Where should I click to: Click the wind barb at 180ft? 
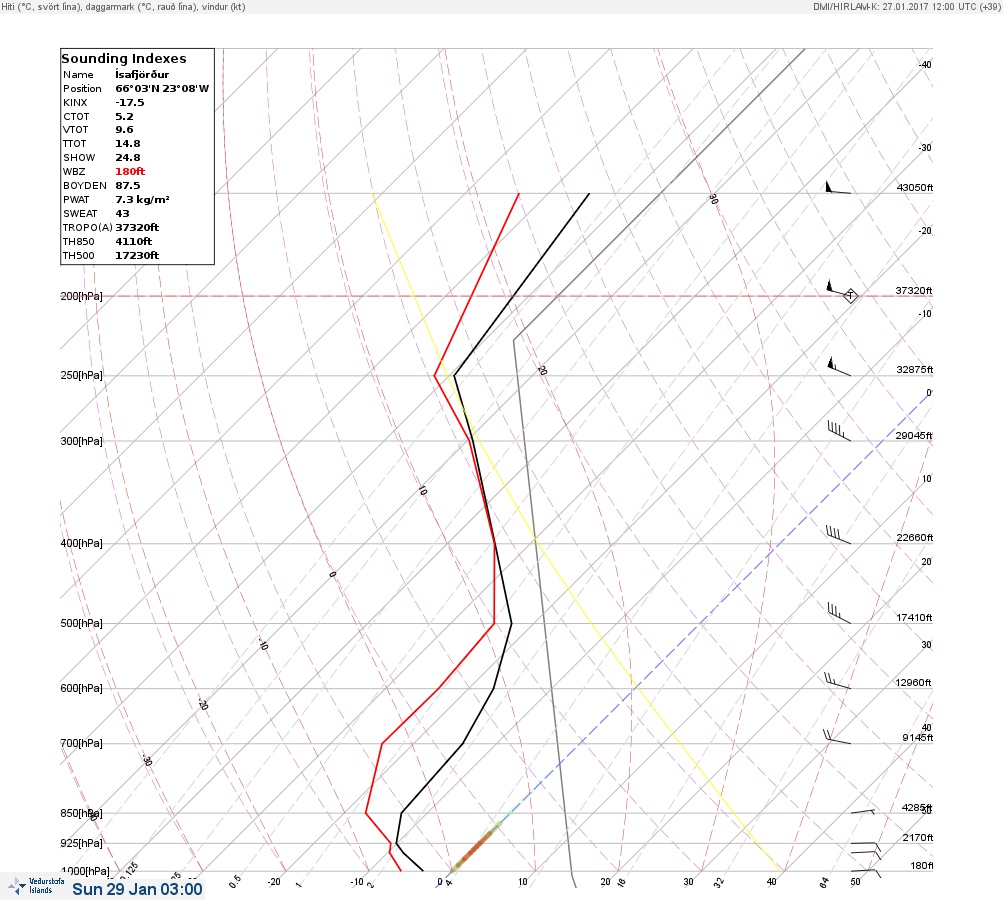865,872
